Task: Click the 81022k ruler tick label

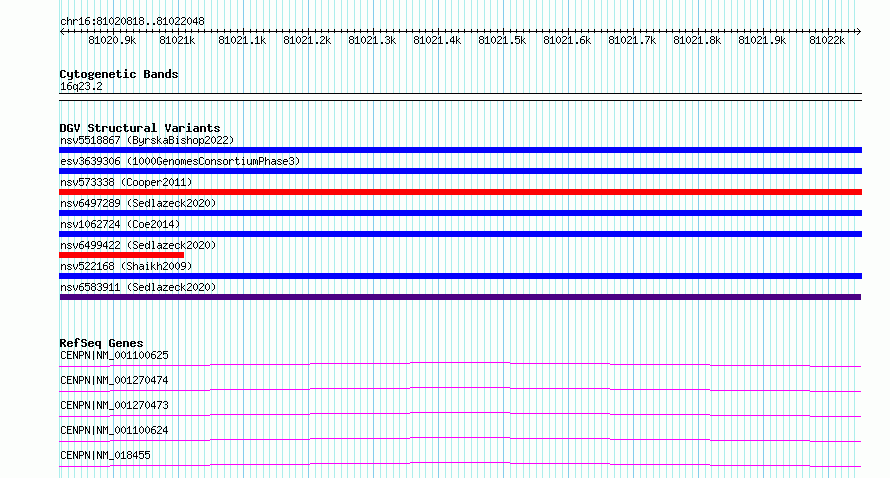Action: tap(827, 40)
